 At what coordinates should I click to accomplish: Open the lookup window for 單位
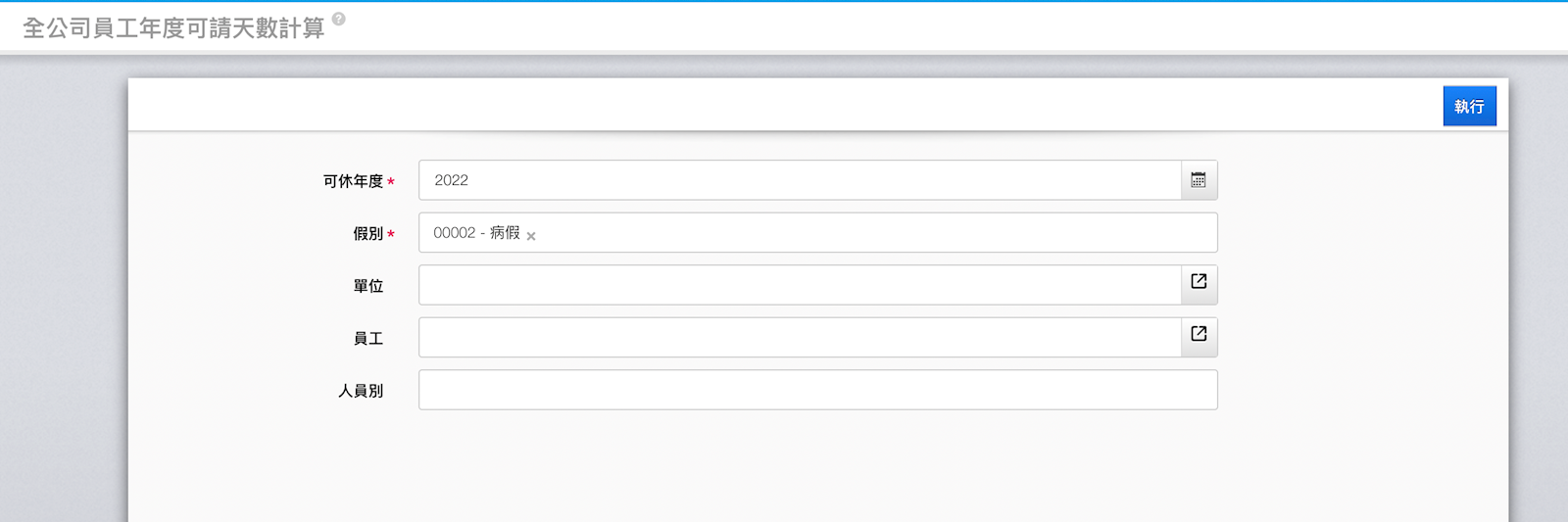(1199, 282)
